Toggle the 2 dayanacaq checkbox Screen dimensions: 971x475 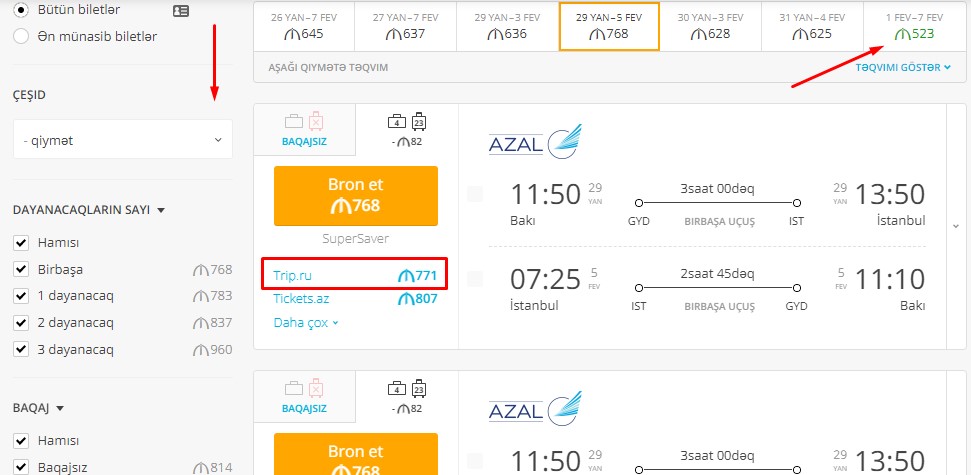[x=21, y=323]
